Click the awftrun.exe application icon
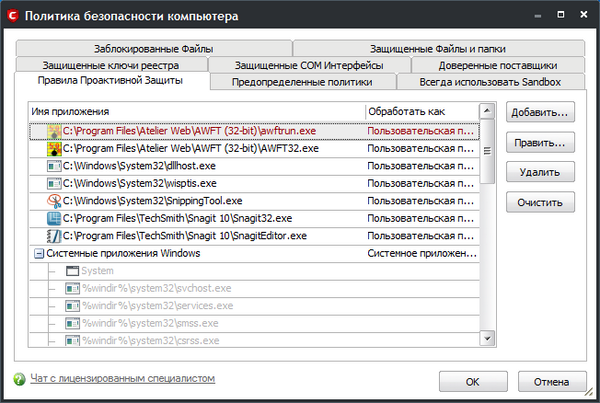The height and width of the screenshot is (403, 600). point(53,130)
